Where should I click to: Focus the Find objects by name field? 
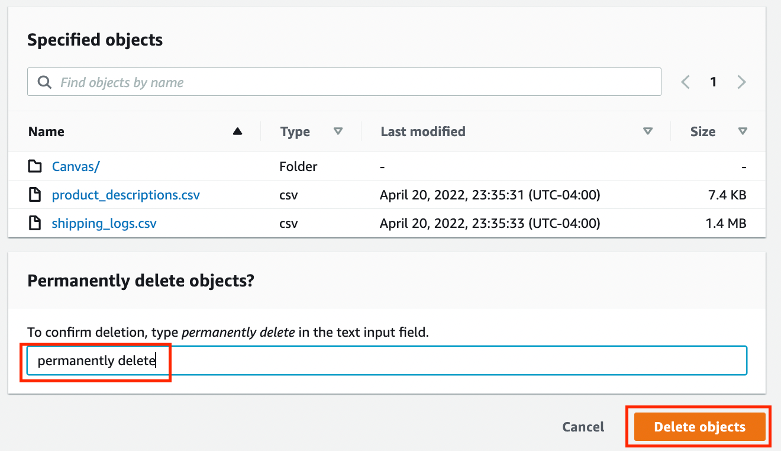pyautogui.click(x=350, y=82)
